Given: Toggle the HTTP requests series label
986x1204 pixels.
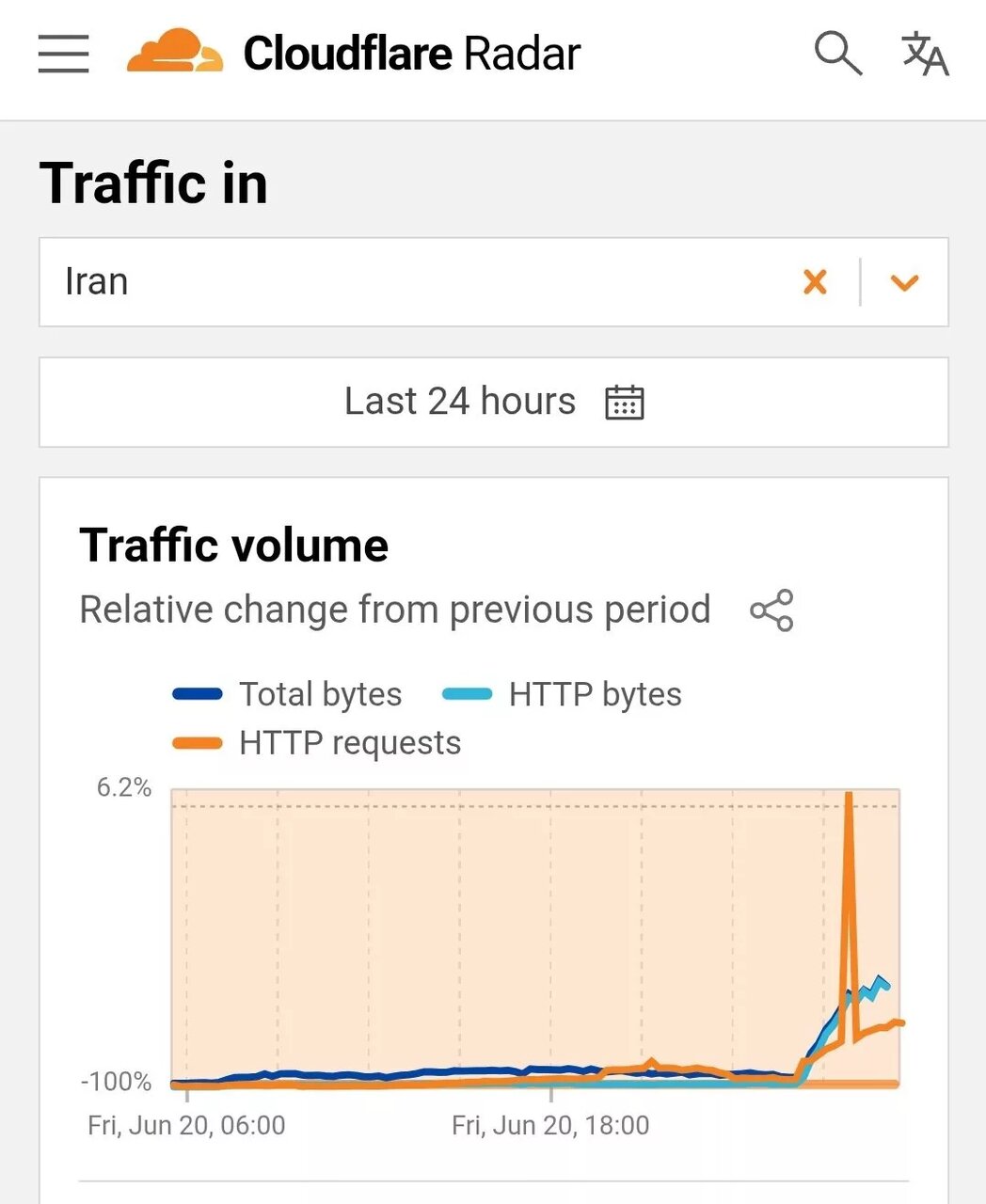Looking at the screenshot, I should (x=350, y=743).
